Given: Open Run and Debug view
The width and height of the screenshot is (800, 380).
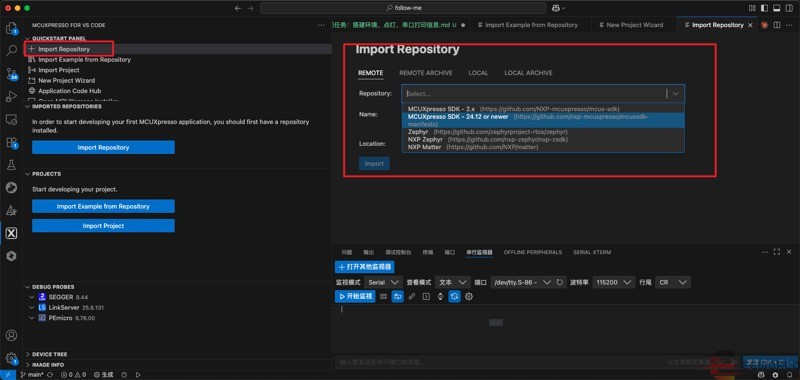Looking at the screenshot, I should click(x=11, y=96).
